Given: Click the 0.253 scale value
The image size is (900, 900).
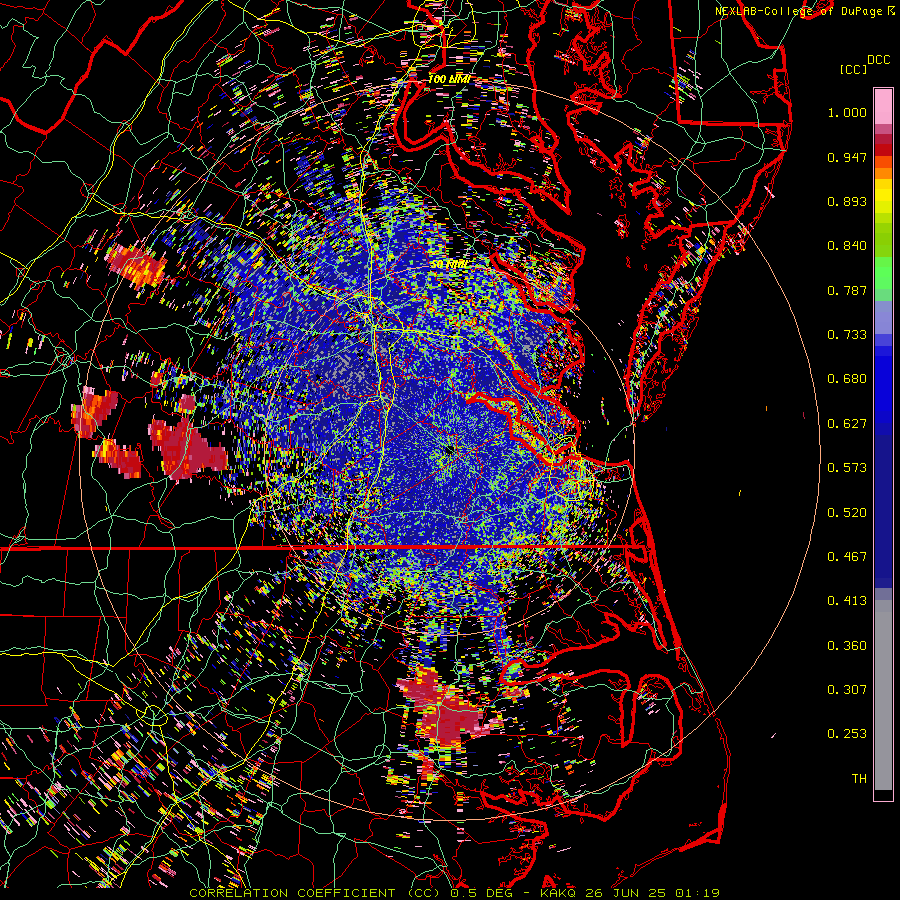Looking at the screenshot, I should click(847, 734).
